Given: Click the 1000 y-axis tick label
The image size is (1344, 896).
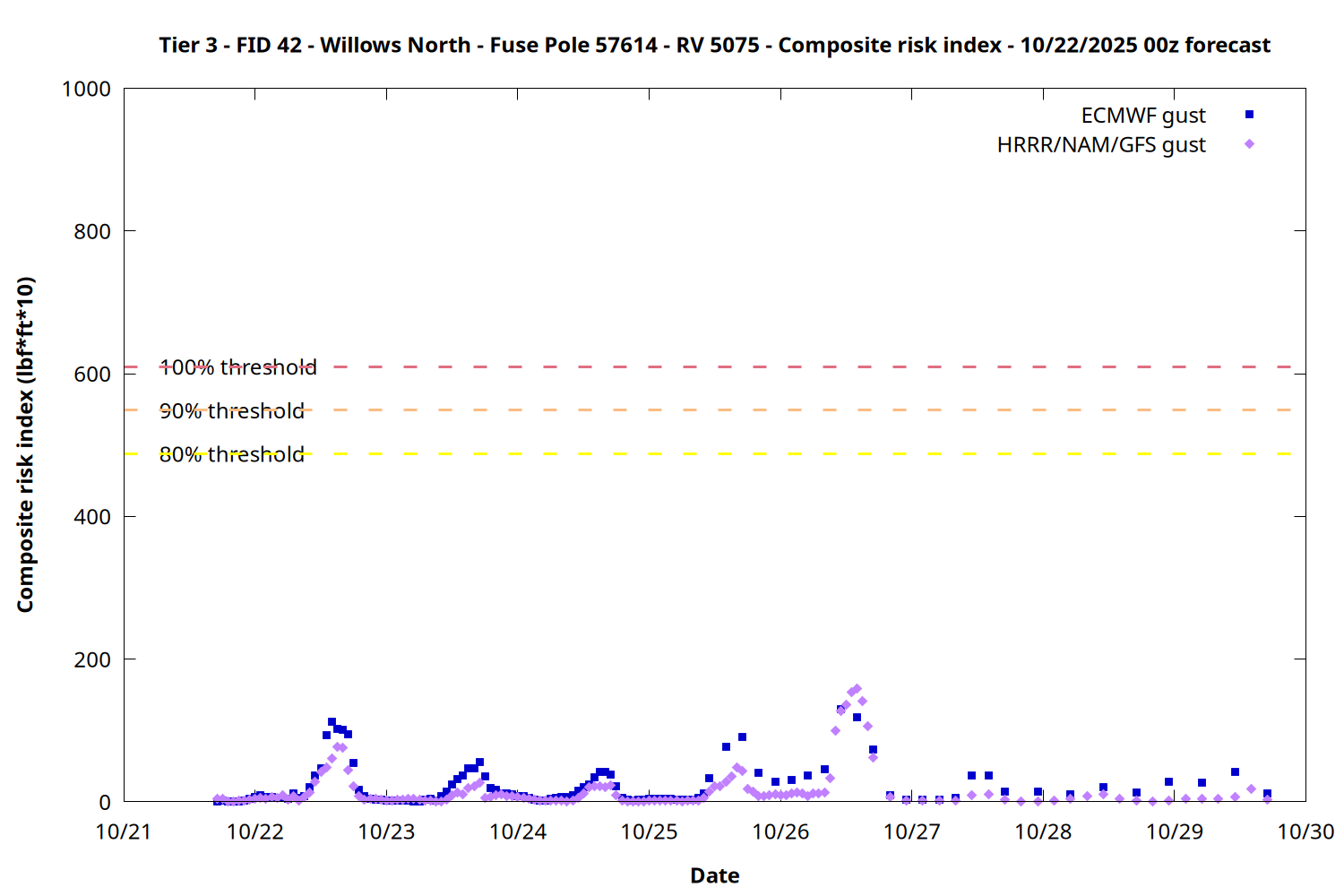Looking at the screenshot, I should (86, 89).
